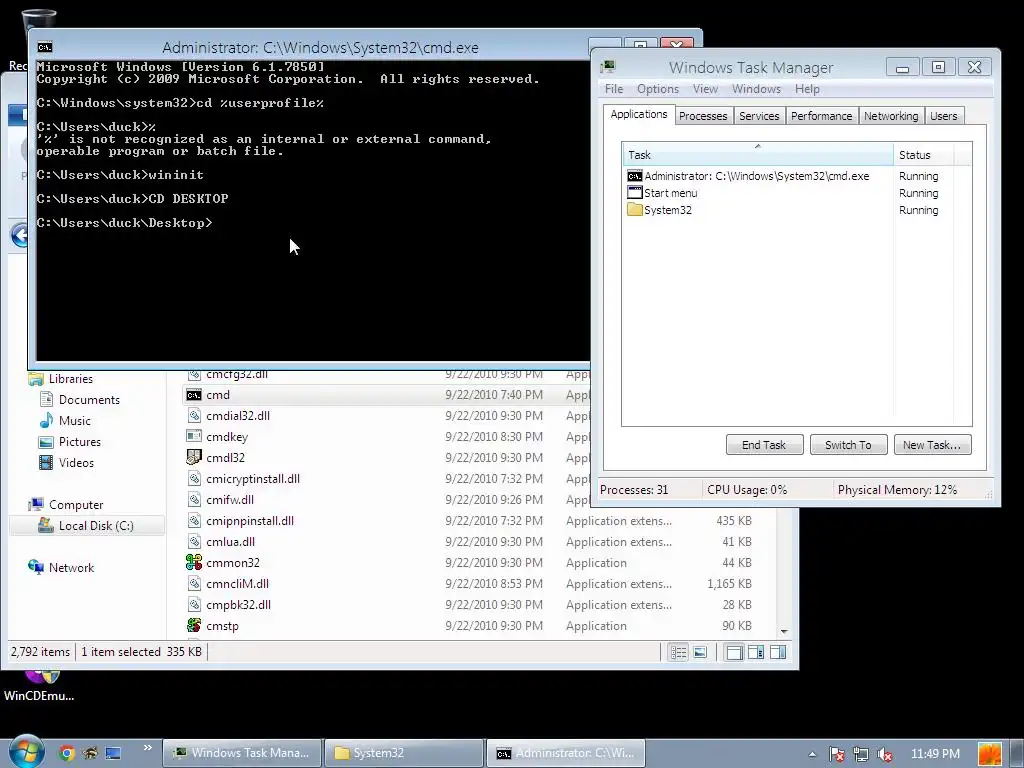Switch to Windows Task Manager taskbar button

tap(242, 753)
